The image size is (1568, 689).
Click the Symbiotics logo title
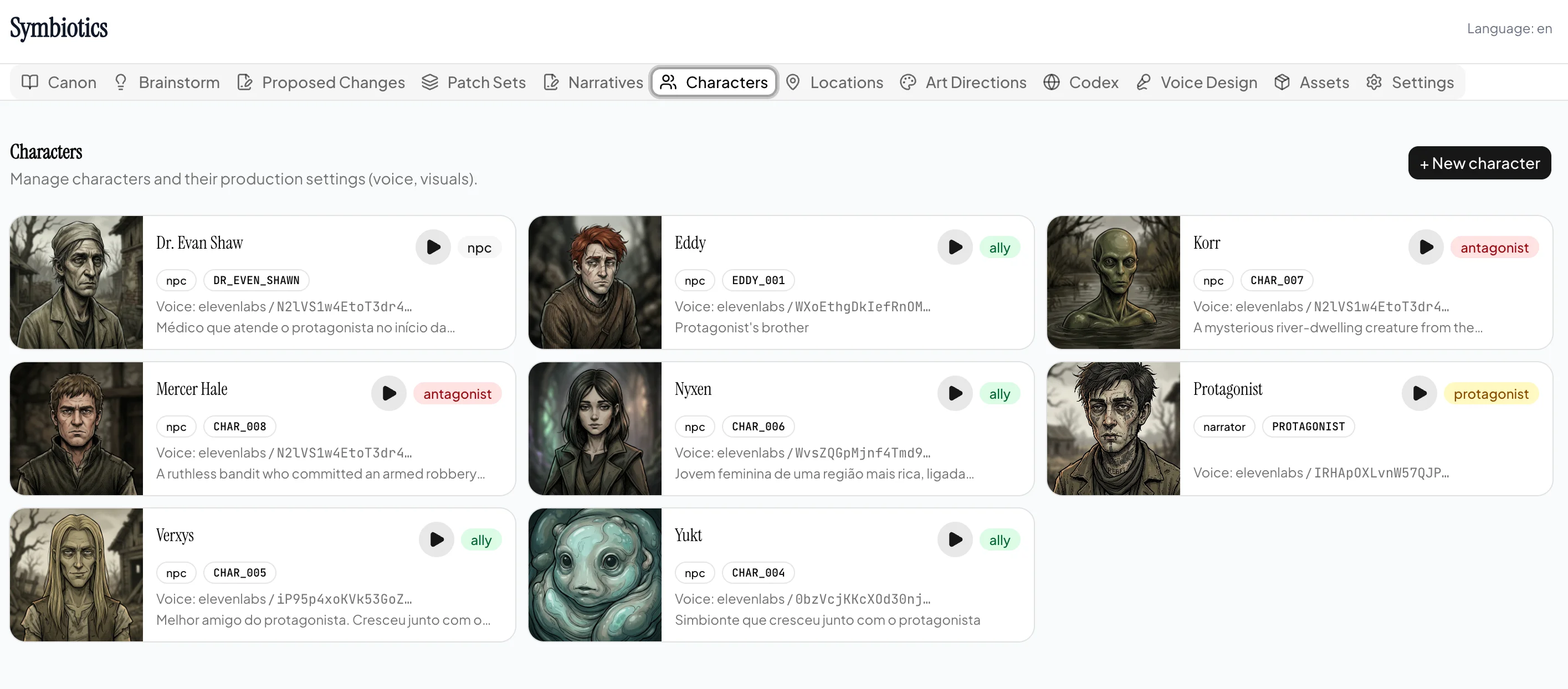pyautogui.click(x=59, y=28)
